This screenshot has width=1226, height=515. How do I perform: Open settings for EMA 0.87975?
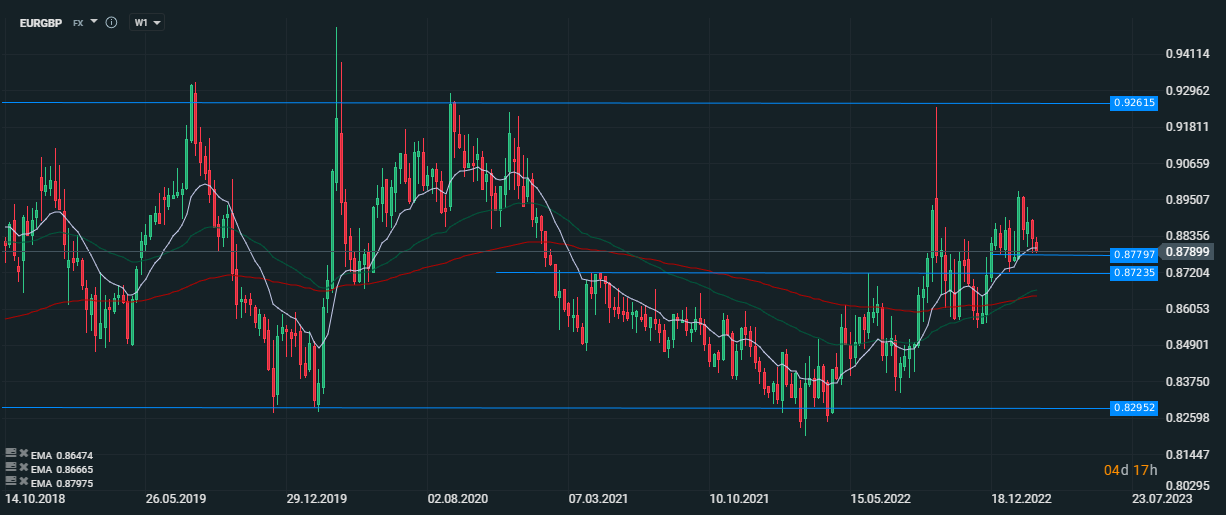[x=11, y=481]
